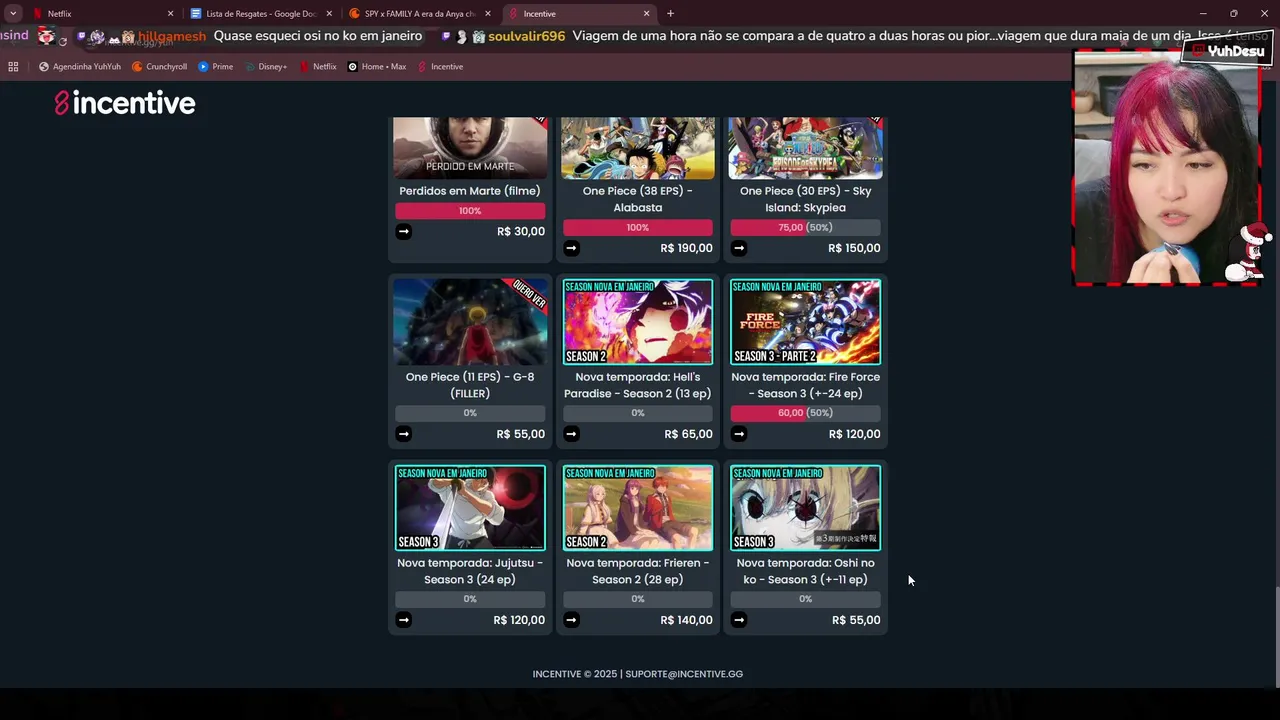The width and height of the screenshot is (1280, 720).
Task: Click Frieren Season 2 0% progress bar
Action: tap(638, 599)
